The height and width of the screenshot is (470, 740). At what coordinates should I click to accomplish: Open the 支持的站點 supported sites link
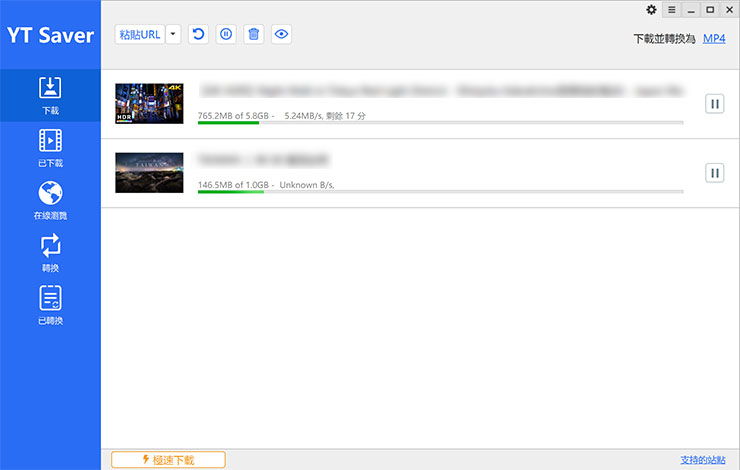(x=703, y=460)
